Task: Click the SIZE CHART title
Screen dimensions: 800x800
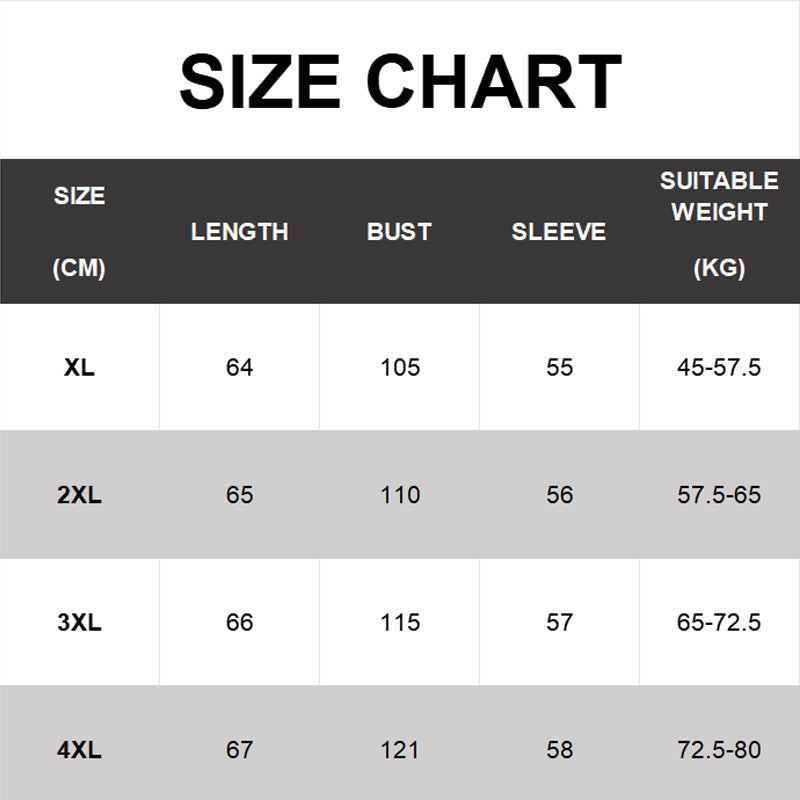Action: tap(401, 82)
